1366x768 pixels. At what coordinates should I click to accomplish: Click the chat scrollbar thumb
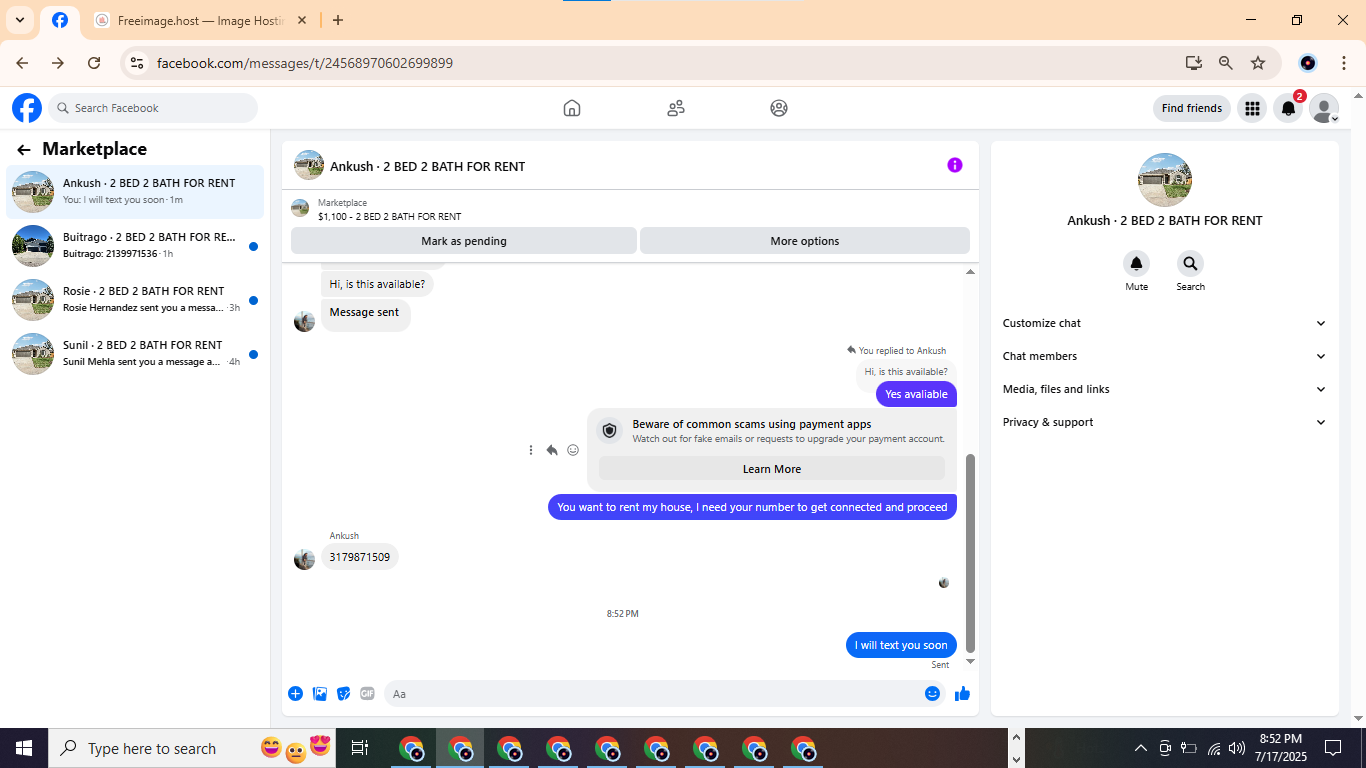tap(970, 553)
